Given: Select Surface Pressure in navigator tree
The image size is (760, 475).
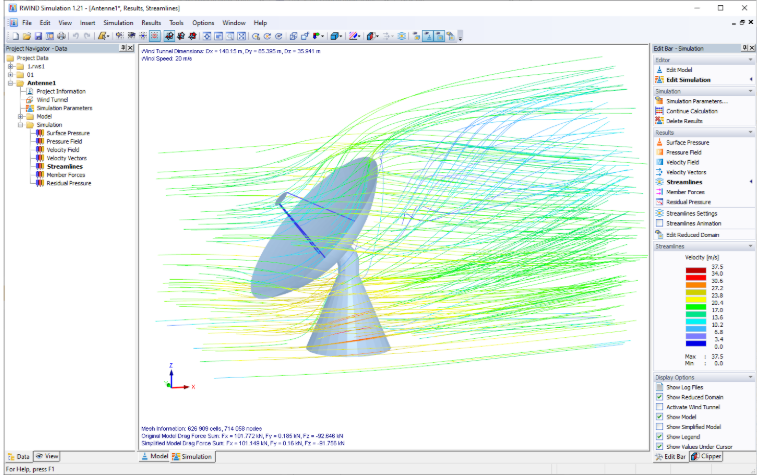Looking at the screenshot, I should point(68,133).
